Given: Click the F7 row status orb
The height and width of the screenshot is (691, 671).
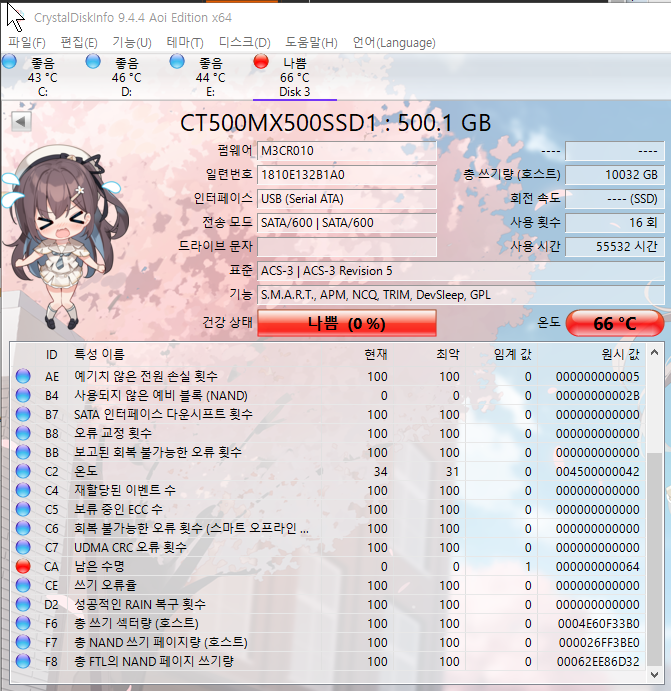Looking at the screenshot, I should coord(23,642).
